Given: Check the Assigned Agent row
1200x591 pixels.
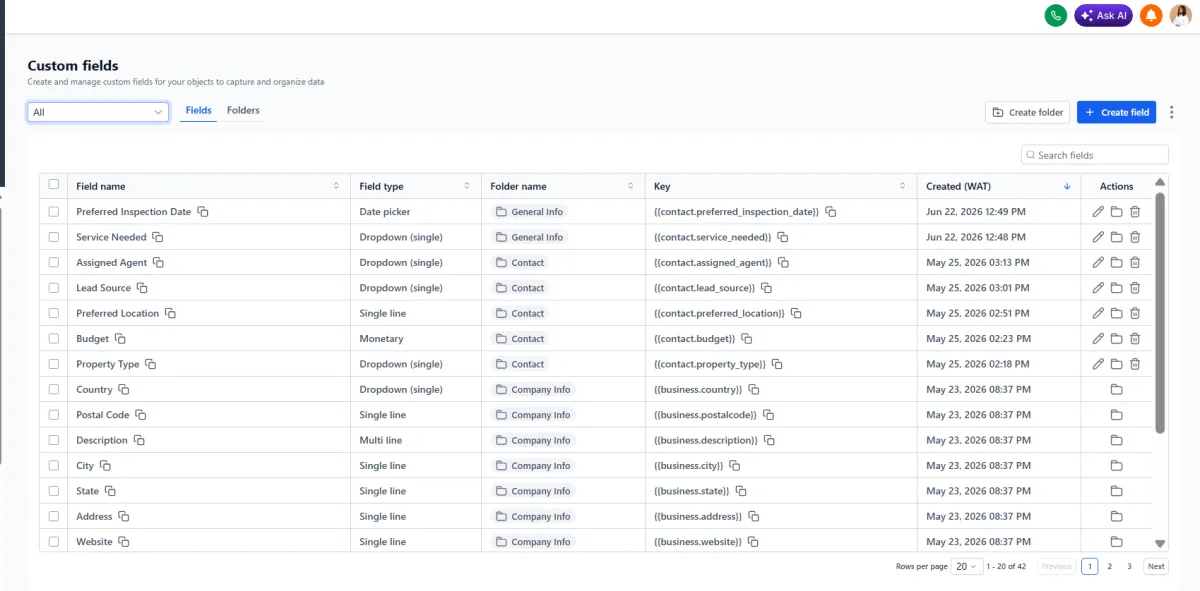Looking at the screenshot, I should click(54, 263).
